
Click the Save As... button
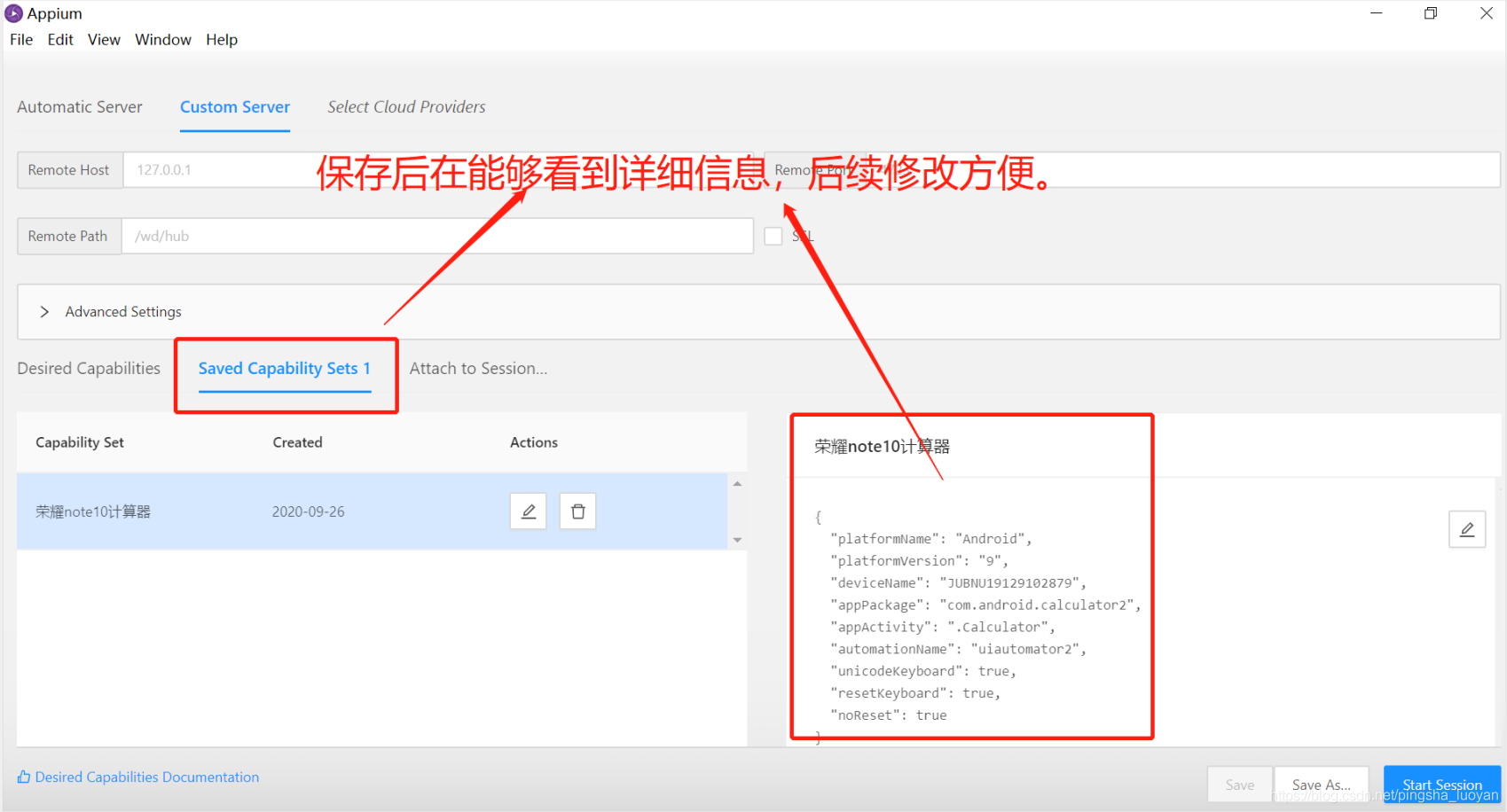point(1322,785)
